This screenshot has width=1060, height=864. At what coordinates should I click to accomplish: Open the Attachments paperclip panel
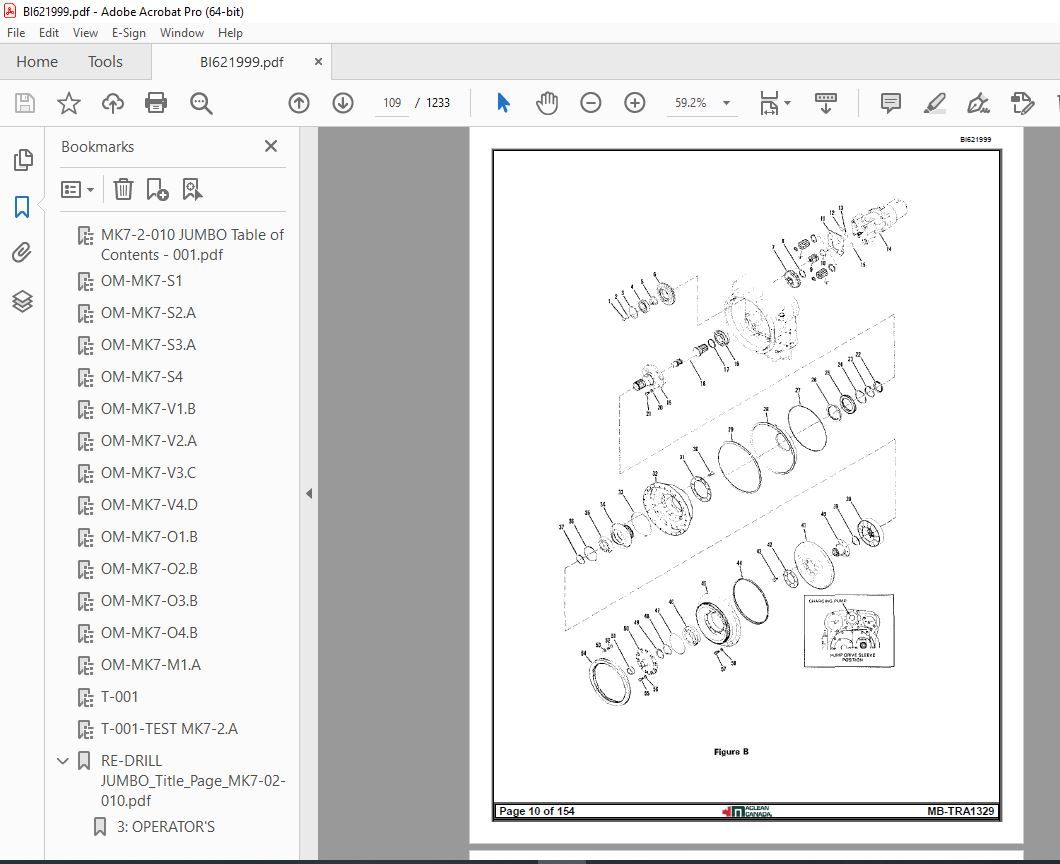pos(22,254)
